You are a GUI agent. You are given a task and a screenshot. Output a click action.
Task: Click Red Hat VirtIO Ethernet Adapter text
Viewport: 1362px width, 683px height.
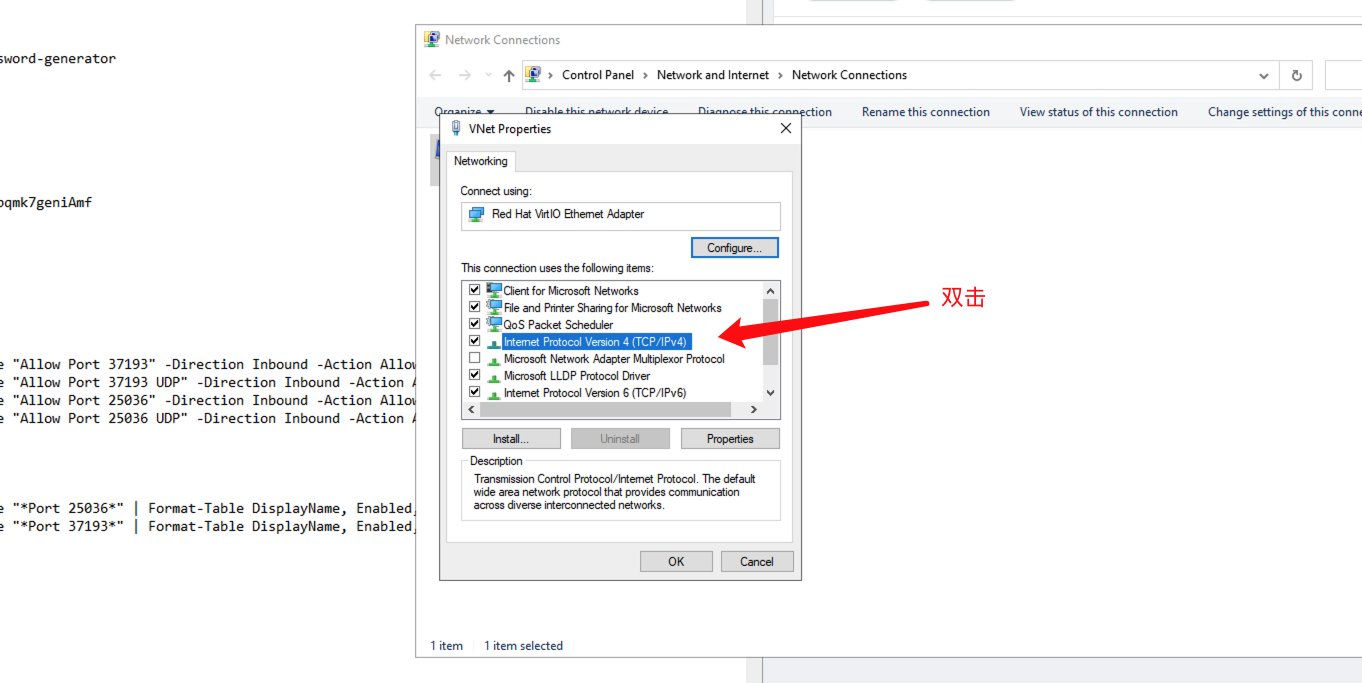tap(568, 214)
